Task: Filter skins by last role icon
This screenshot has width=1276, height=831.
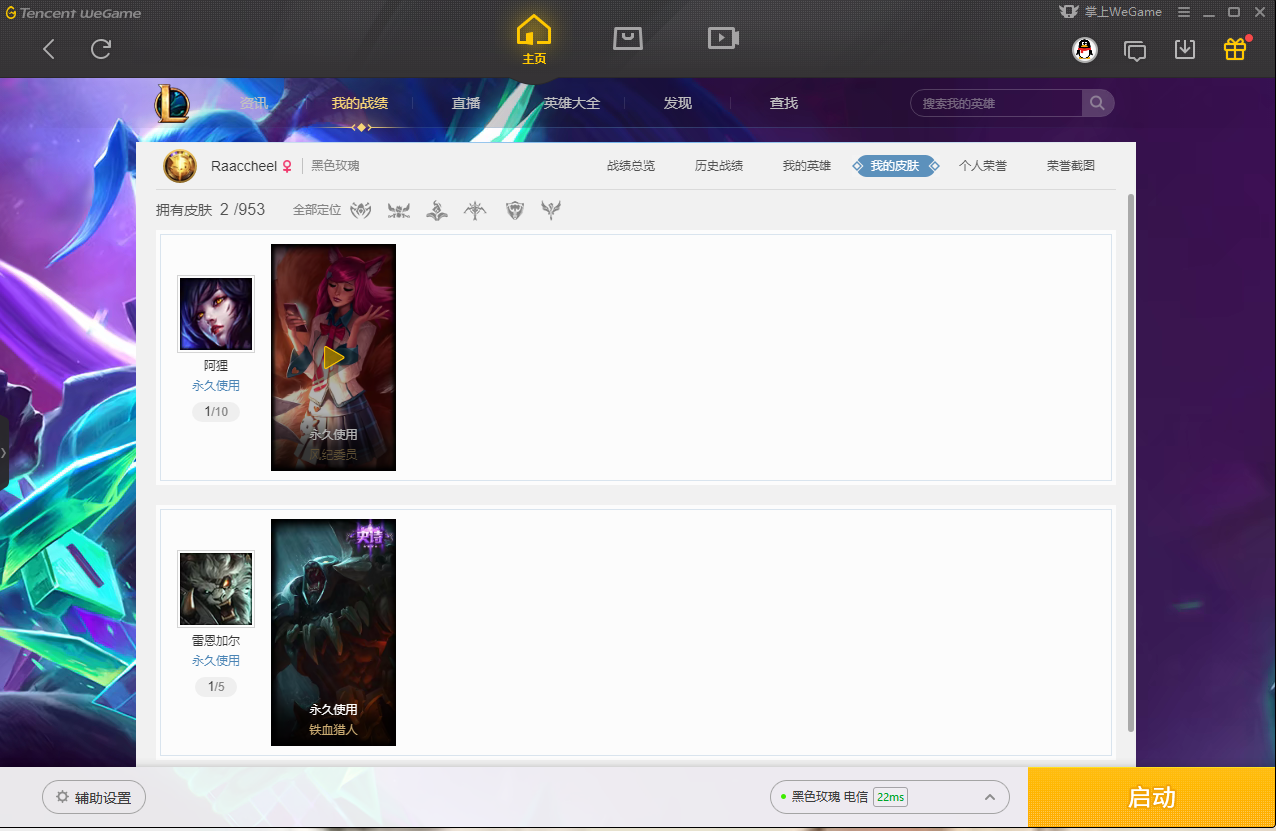Action: pos(551,210)
